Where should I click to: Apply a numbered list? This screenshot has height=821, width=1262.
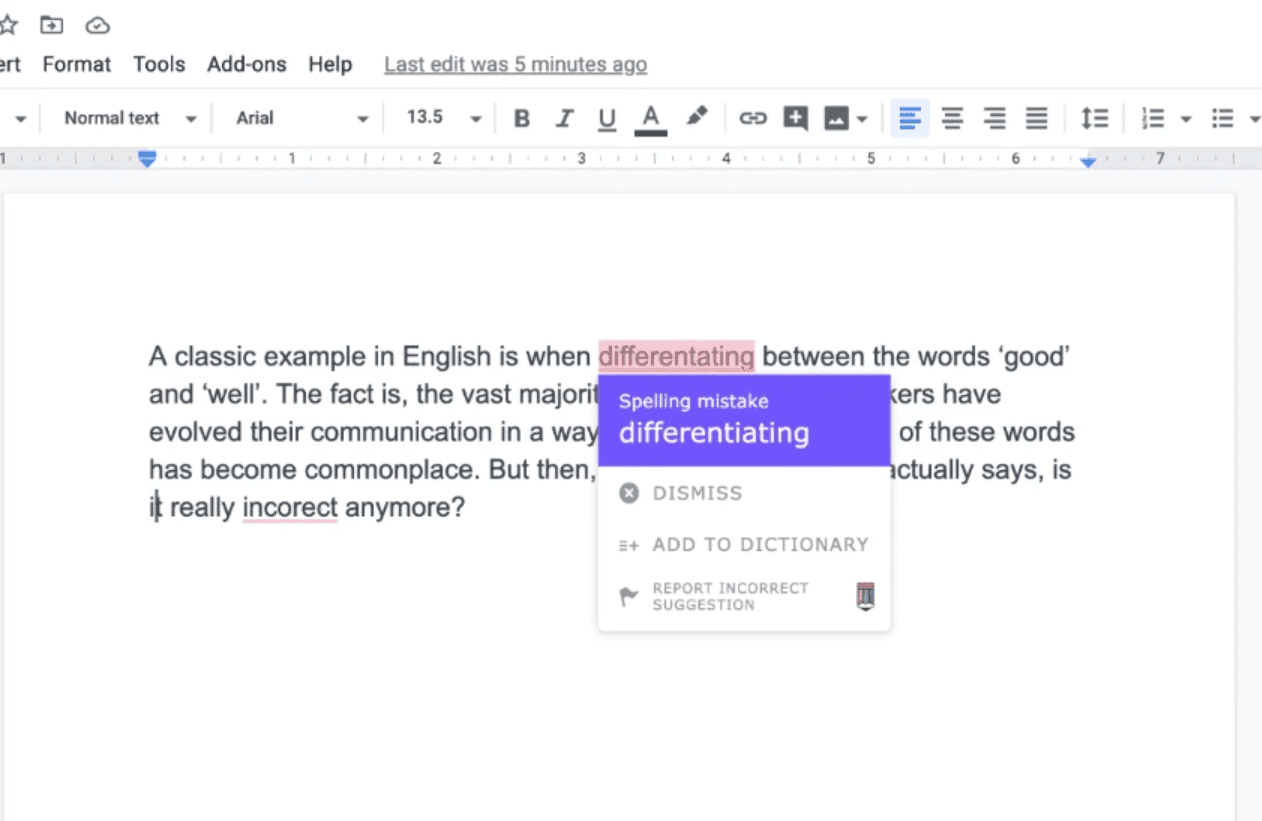pyautogui.click(x=1153, y=119)
